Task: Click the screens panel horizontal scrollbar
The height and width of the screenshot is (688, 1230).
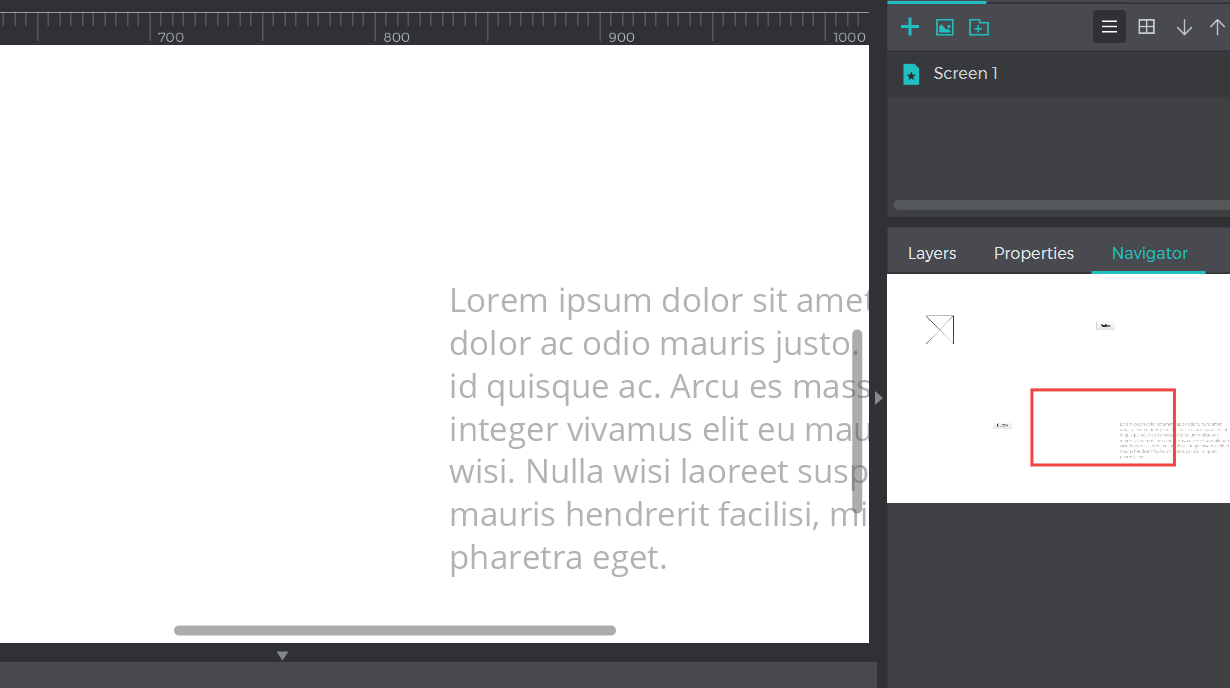Action: (1060, 205)
